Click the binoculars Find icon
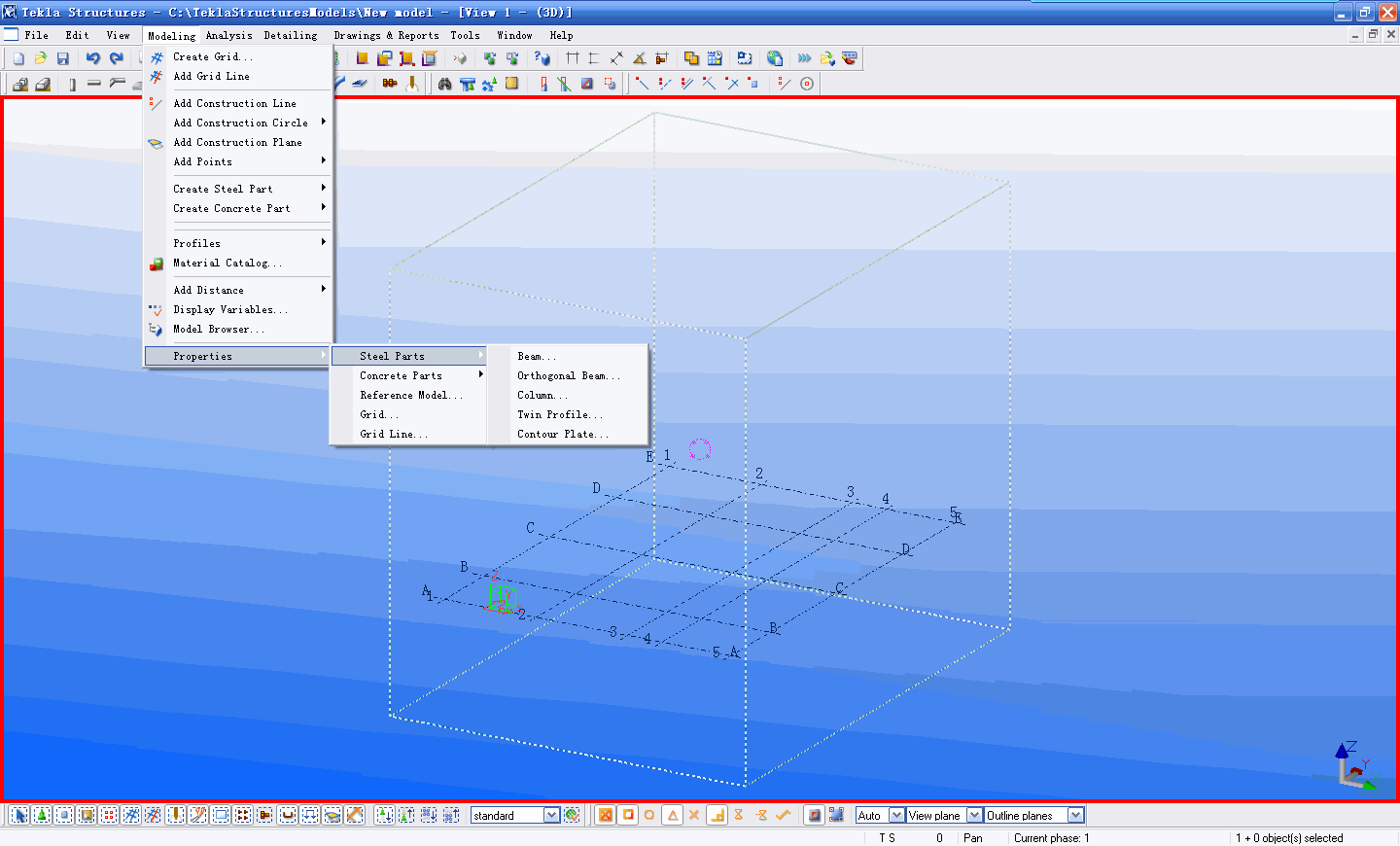This screenshot has width=1400, height=846. (x=444, y=84)
